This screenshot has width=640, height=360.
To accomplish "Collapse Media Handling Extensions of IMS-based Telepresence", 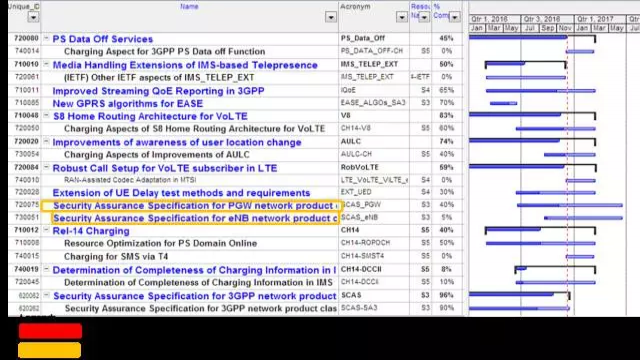I will click(x=46, y=64).
